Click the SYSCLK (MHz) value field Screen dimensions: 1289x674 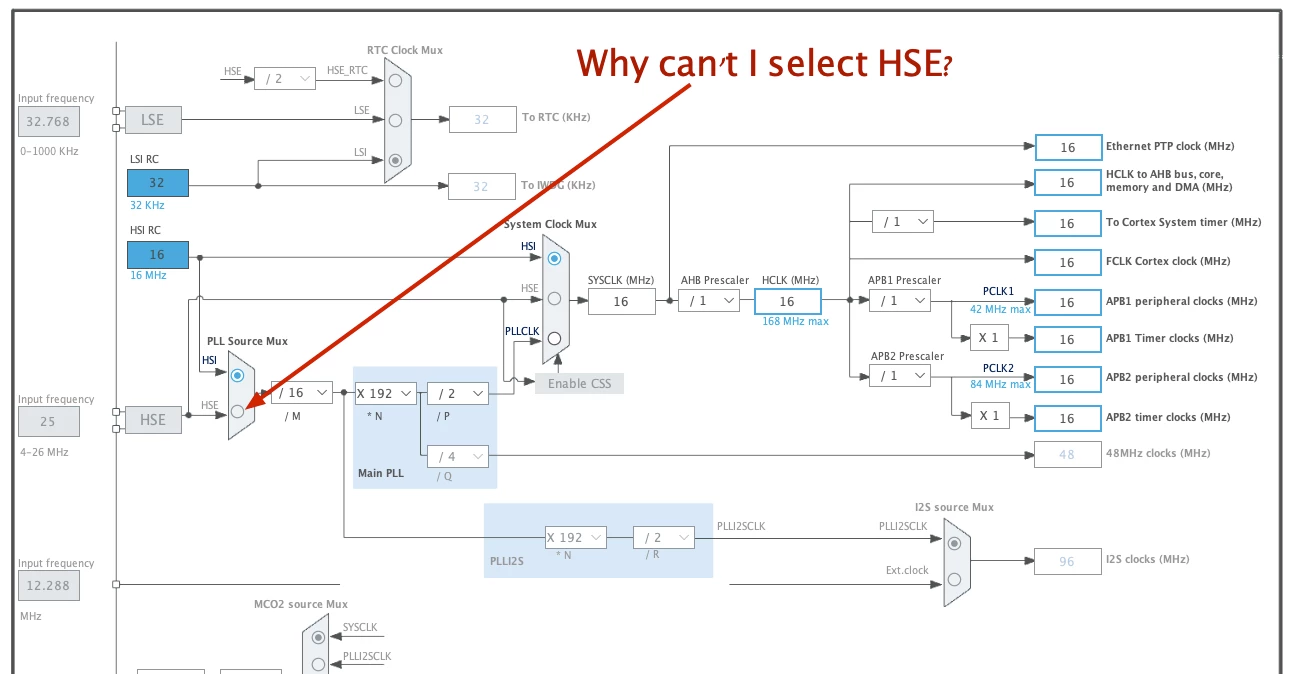click(622, 301)
